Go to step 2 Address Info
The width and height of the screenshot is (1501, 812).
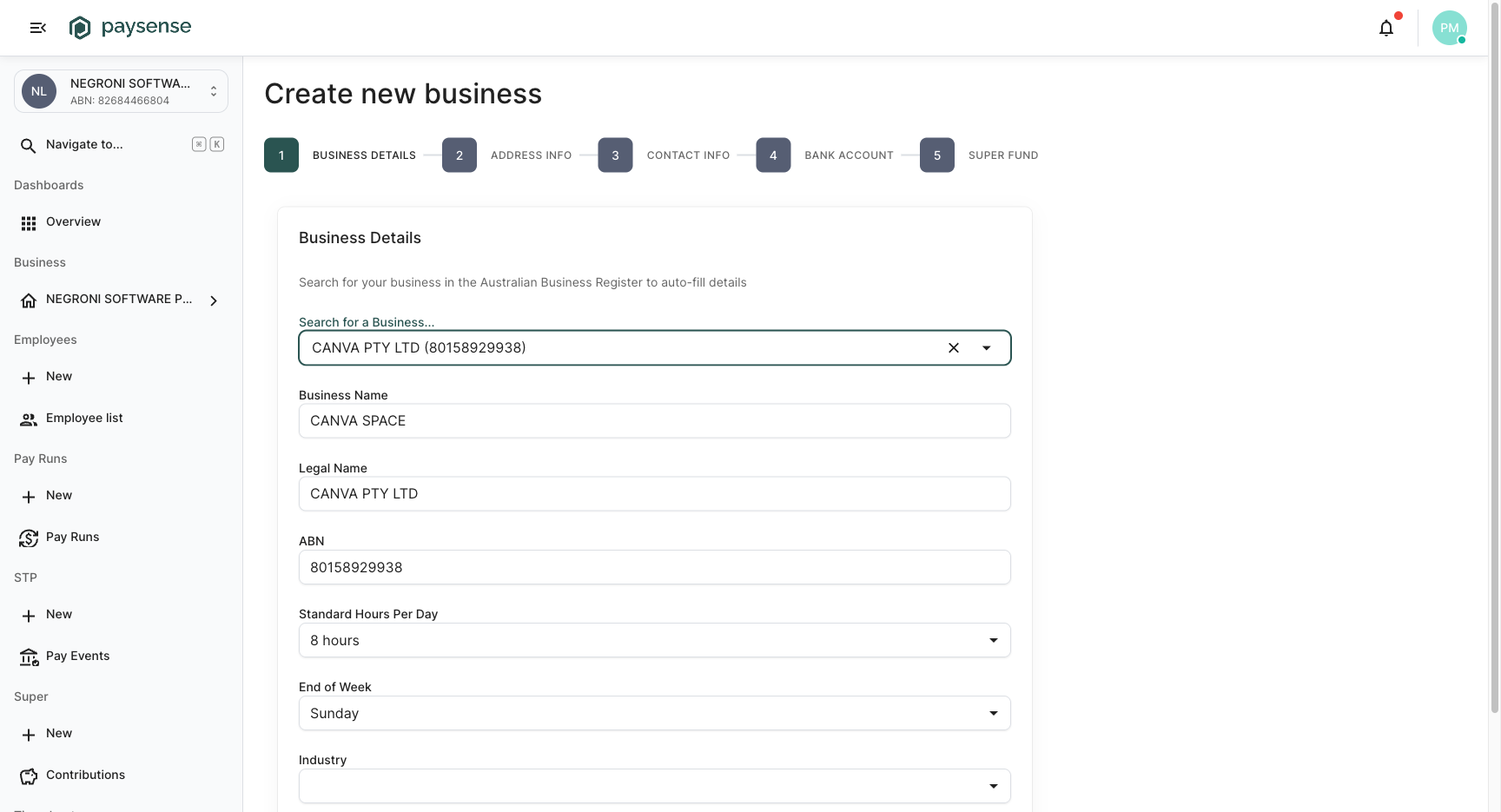[x=506, y=155]
